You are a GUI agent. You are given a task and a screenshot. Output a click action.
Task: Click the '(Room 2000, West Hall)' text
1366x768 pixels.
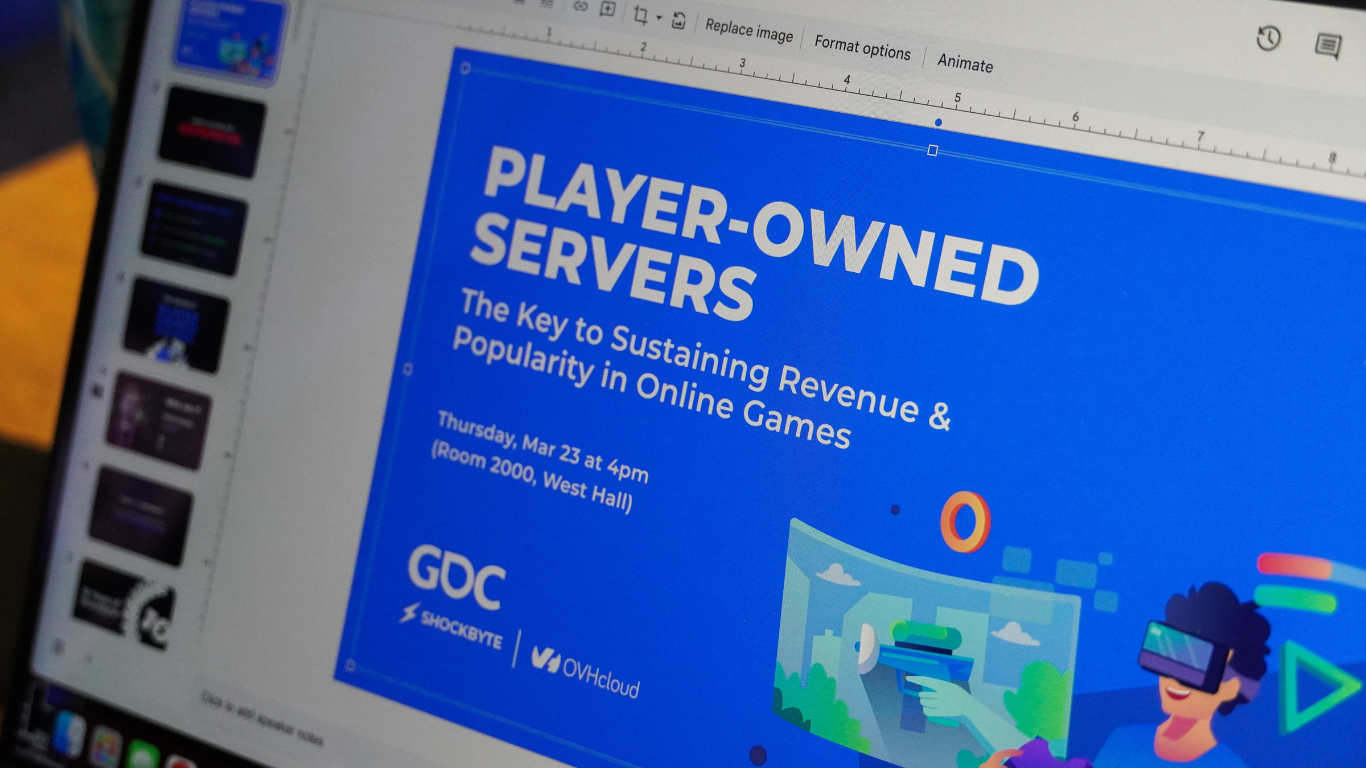point(531,477)
